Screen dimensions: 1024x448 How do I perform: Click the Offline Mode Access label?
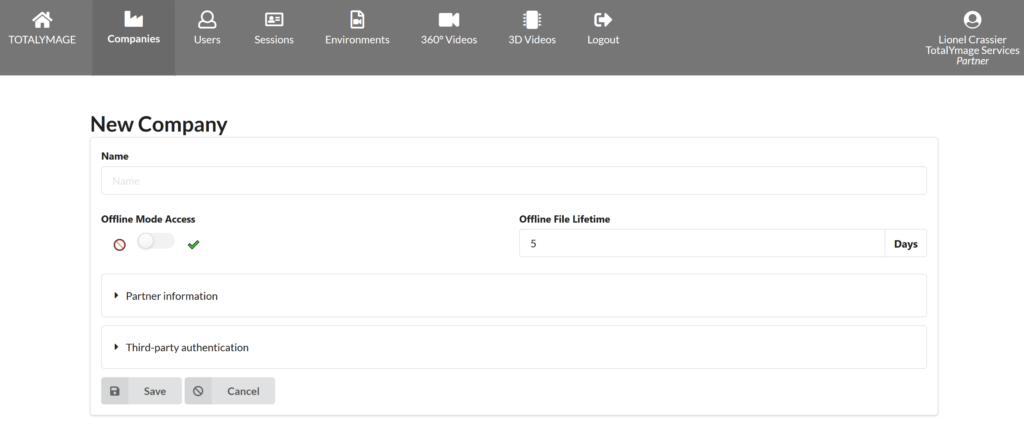click(148, 219)
